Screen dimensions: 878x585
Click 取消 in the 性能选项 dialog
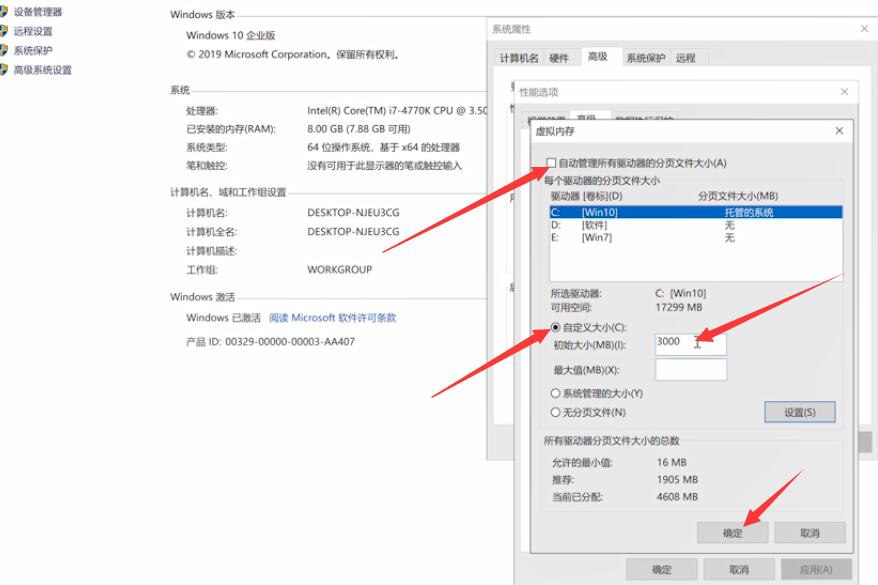click(x=739, y=569)
